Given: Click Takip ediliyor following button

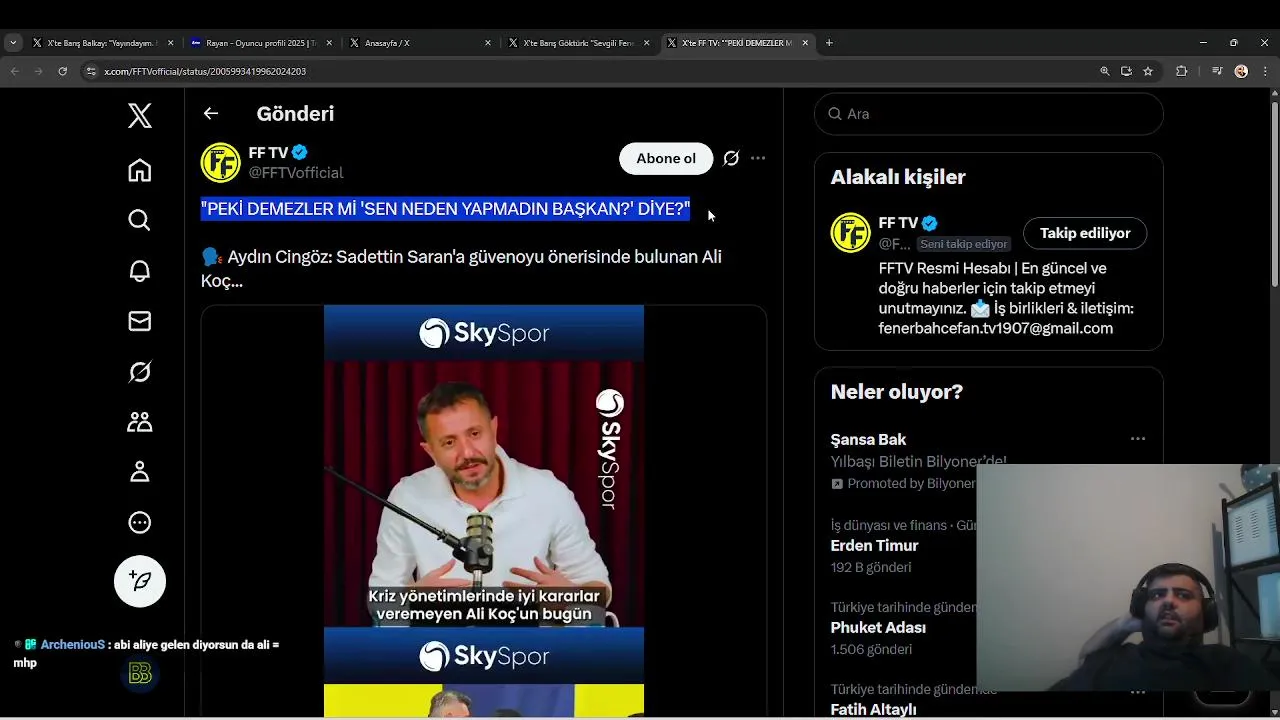Looking at the screenshot, I should (1085, 233).
